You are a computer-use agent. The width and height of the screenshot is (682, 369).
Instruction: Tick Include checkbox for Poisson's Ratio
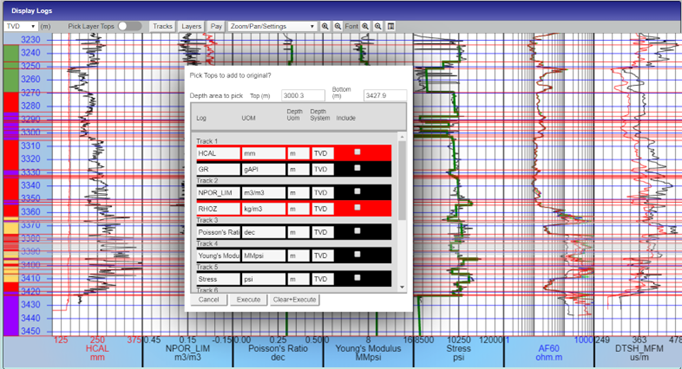point(357,231)
